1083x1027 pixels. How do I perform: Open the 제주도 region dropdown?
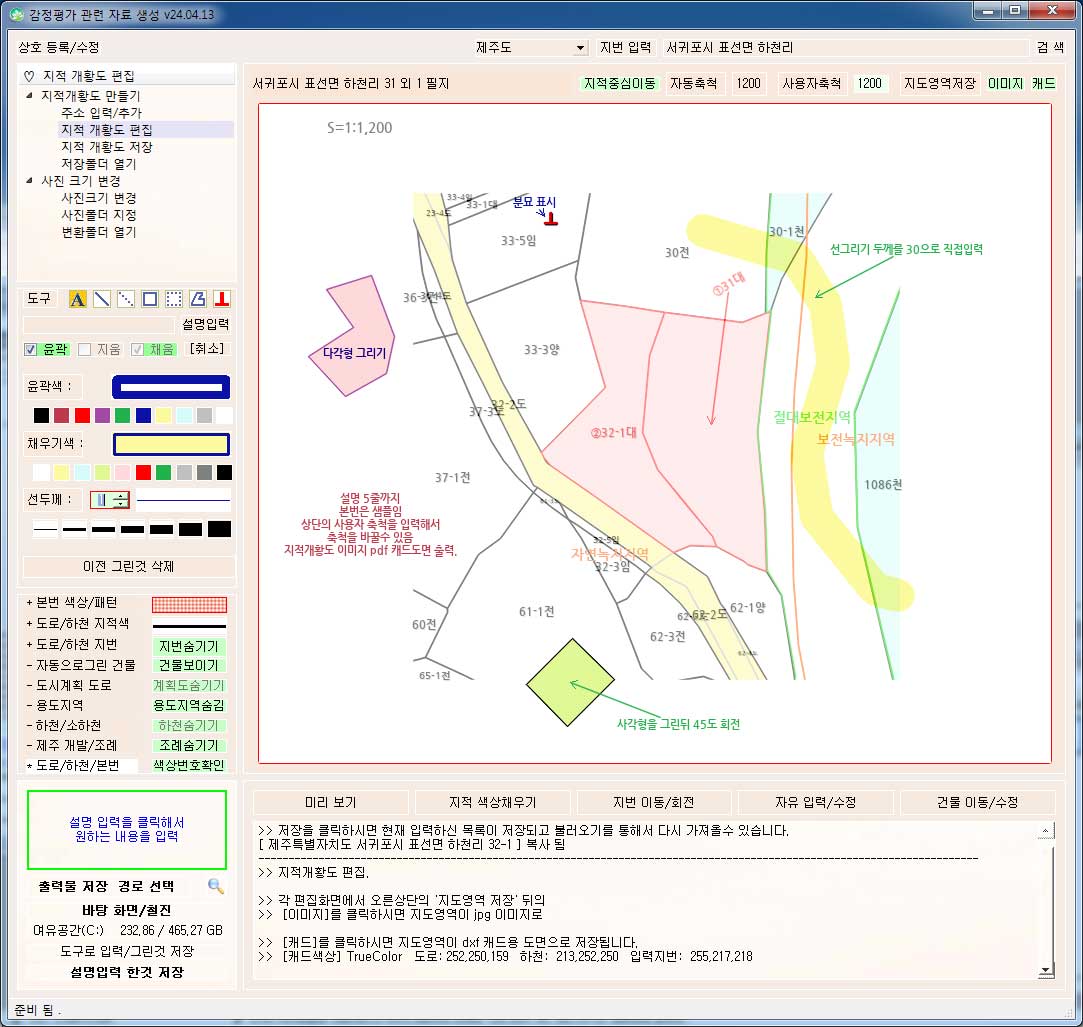tap(581, 48)
